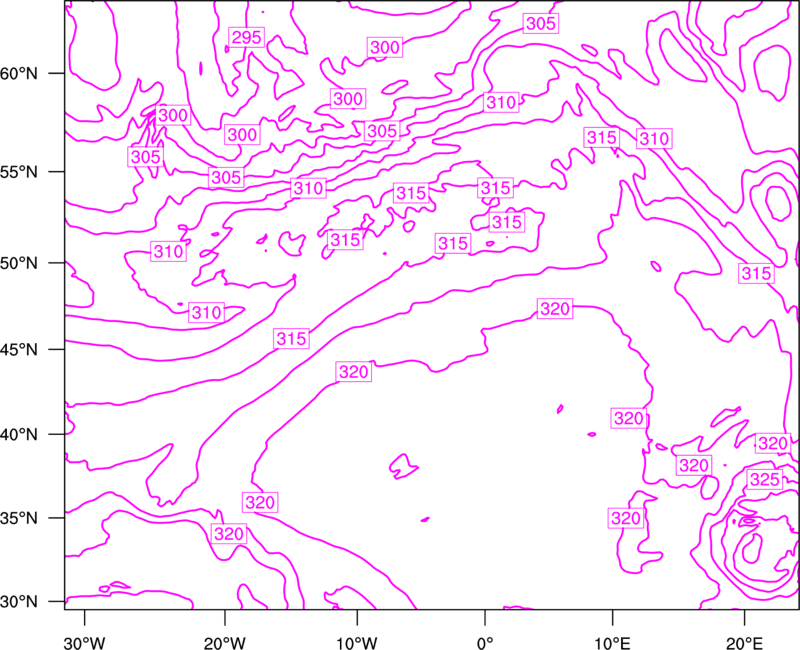Image resolution: width=800 pixels, height=650 pixels.
Task: Click the 60°N latitude axis label
Action: point(19,74)
